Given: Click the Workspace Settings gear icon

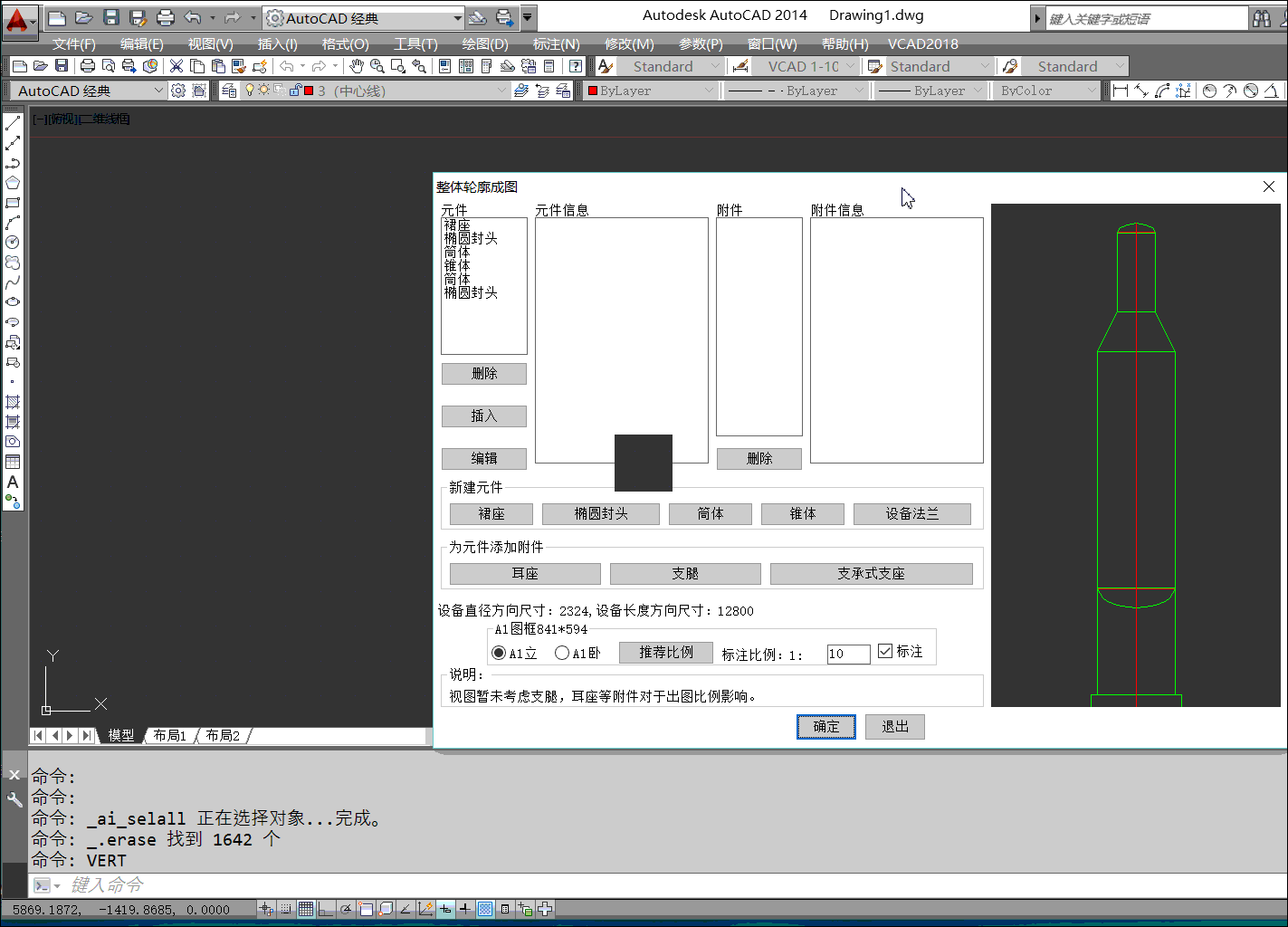Looking at the screenshot, I should click(x=178, y=91).
